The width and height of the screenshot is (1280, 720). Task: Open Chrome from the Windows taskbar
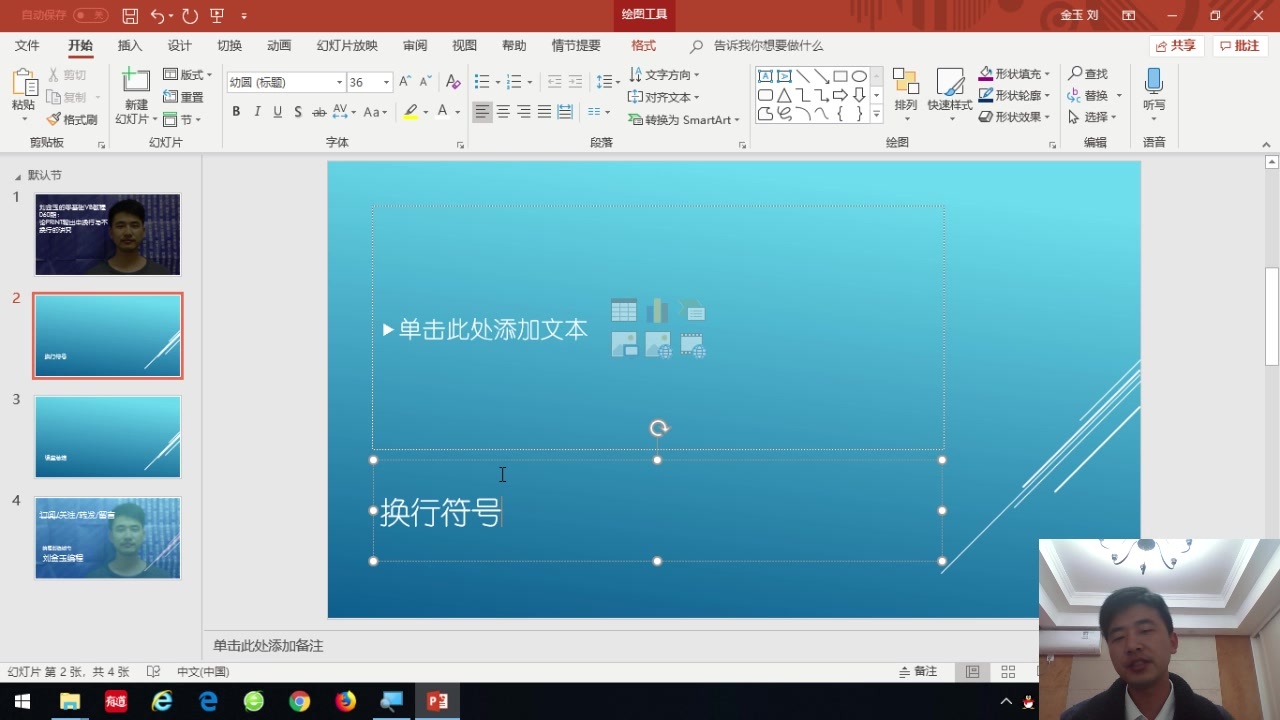[x=300, y=702]
